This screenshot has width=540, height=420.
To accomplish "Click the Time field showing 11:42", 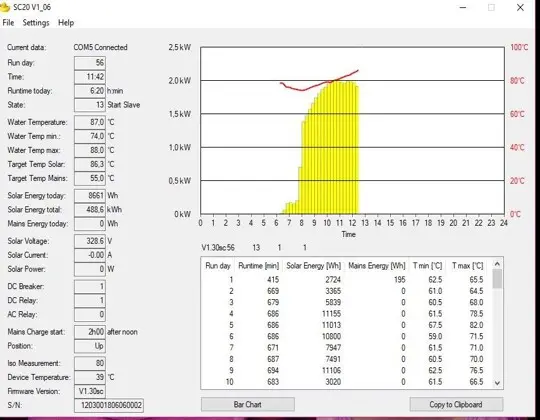I will (x=90, y=77).
